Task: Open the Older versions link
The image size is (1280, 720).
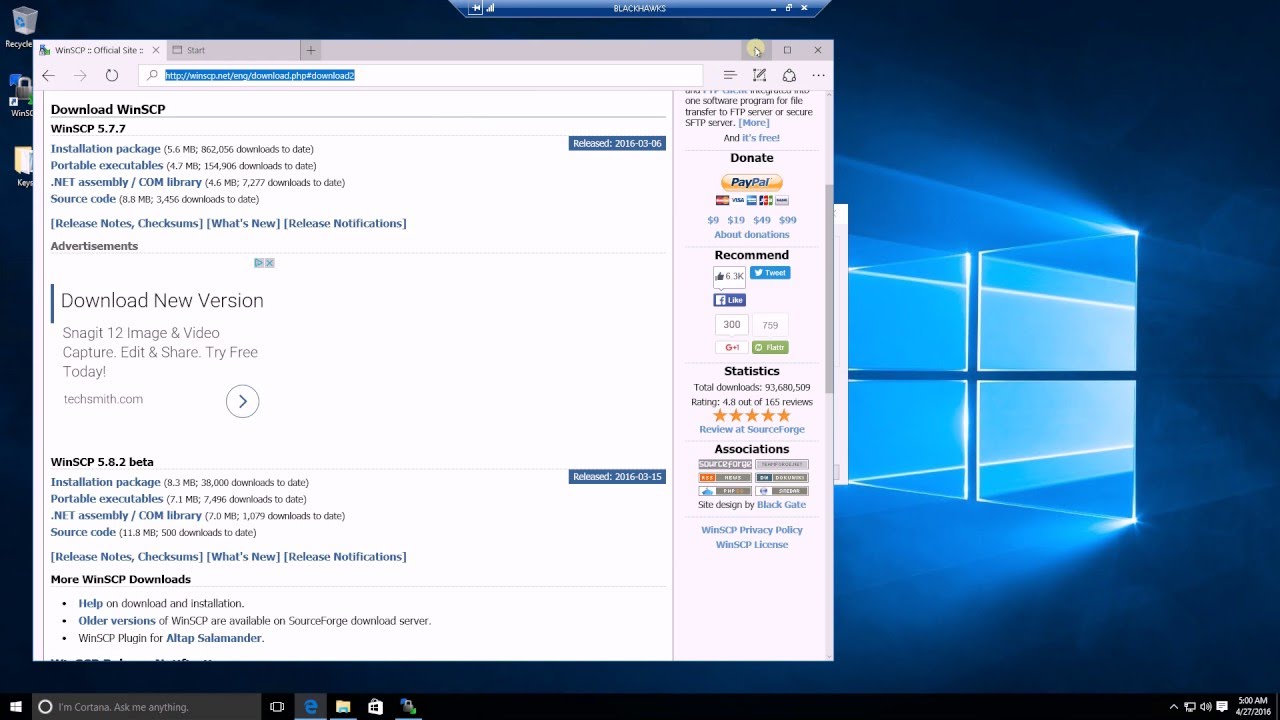Action: pyautogui.click(x=117, y=620)
